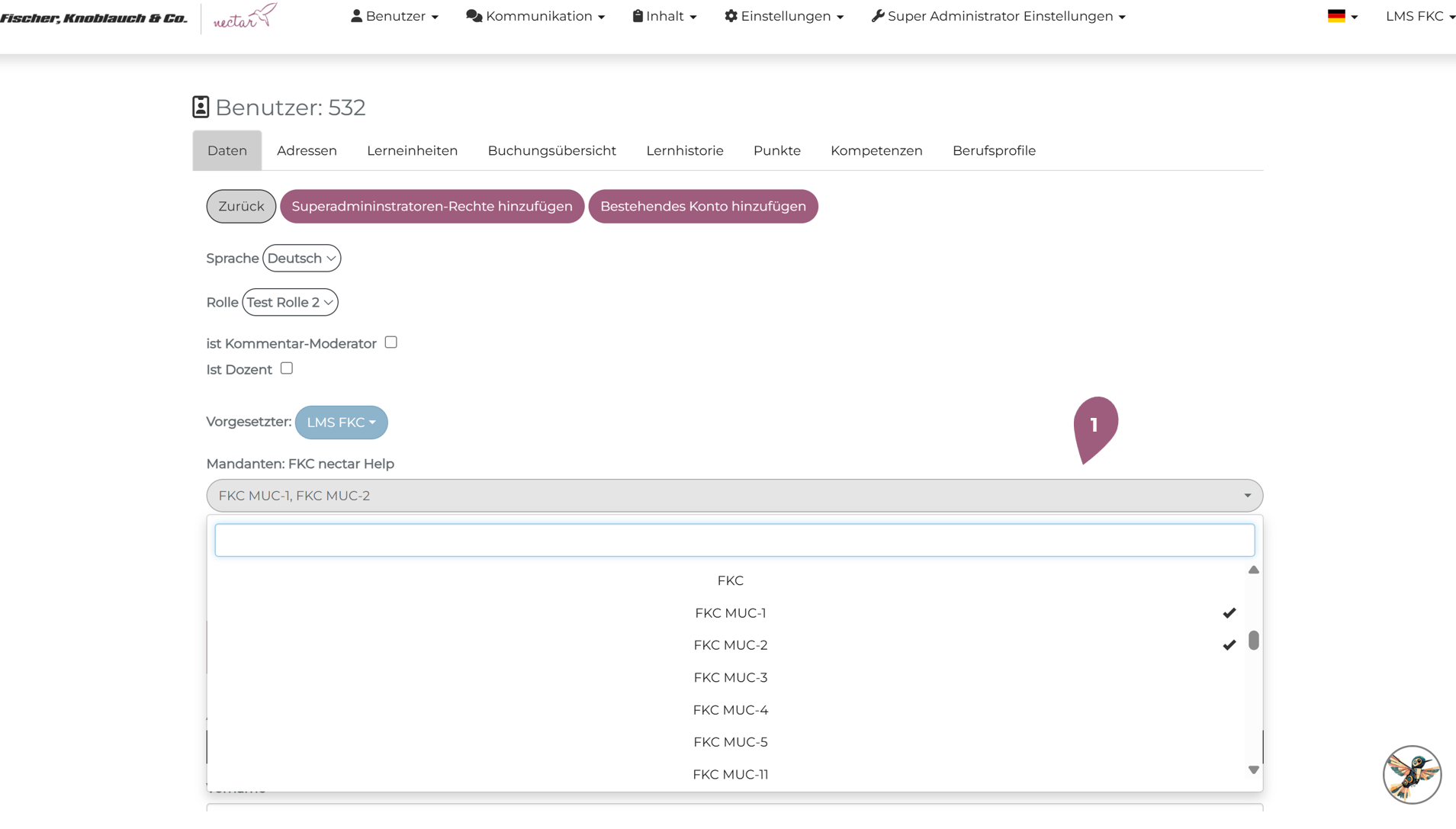
Task: Click Bestehendes Konto hinzufügen
Action: tap(702, 207)
